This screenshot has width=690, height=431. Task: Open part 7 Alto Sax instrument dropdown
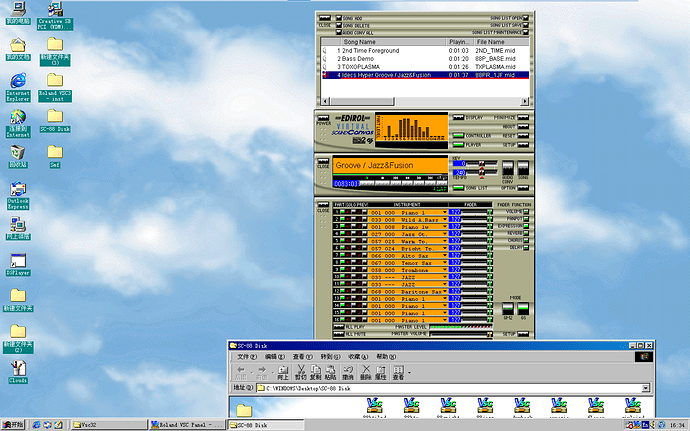(445, 256)
